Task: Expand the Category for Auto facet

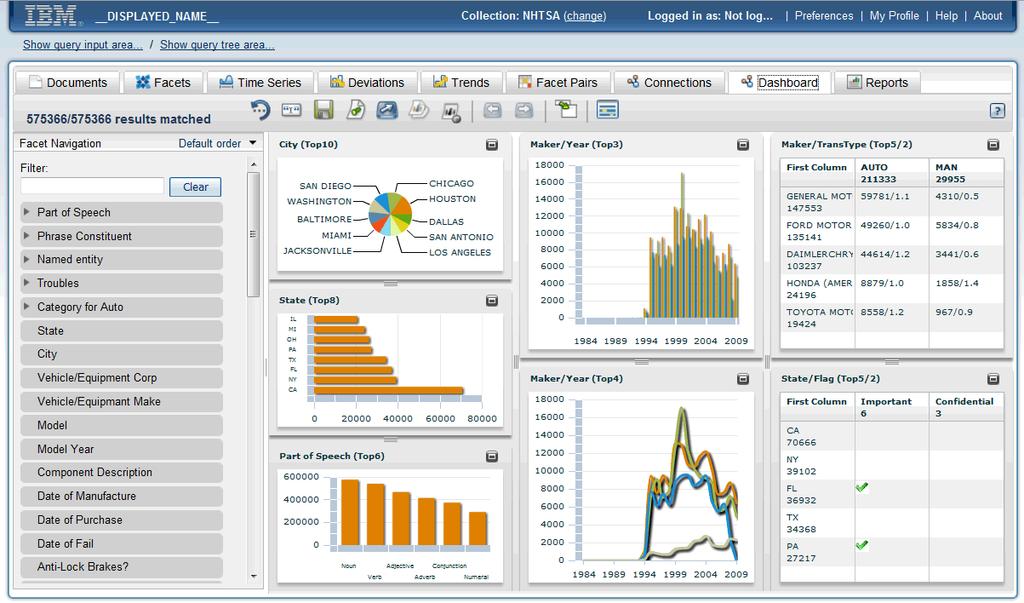Action: [x=26, y=306]
